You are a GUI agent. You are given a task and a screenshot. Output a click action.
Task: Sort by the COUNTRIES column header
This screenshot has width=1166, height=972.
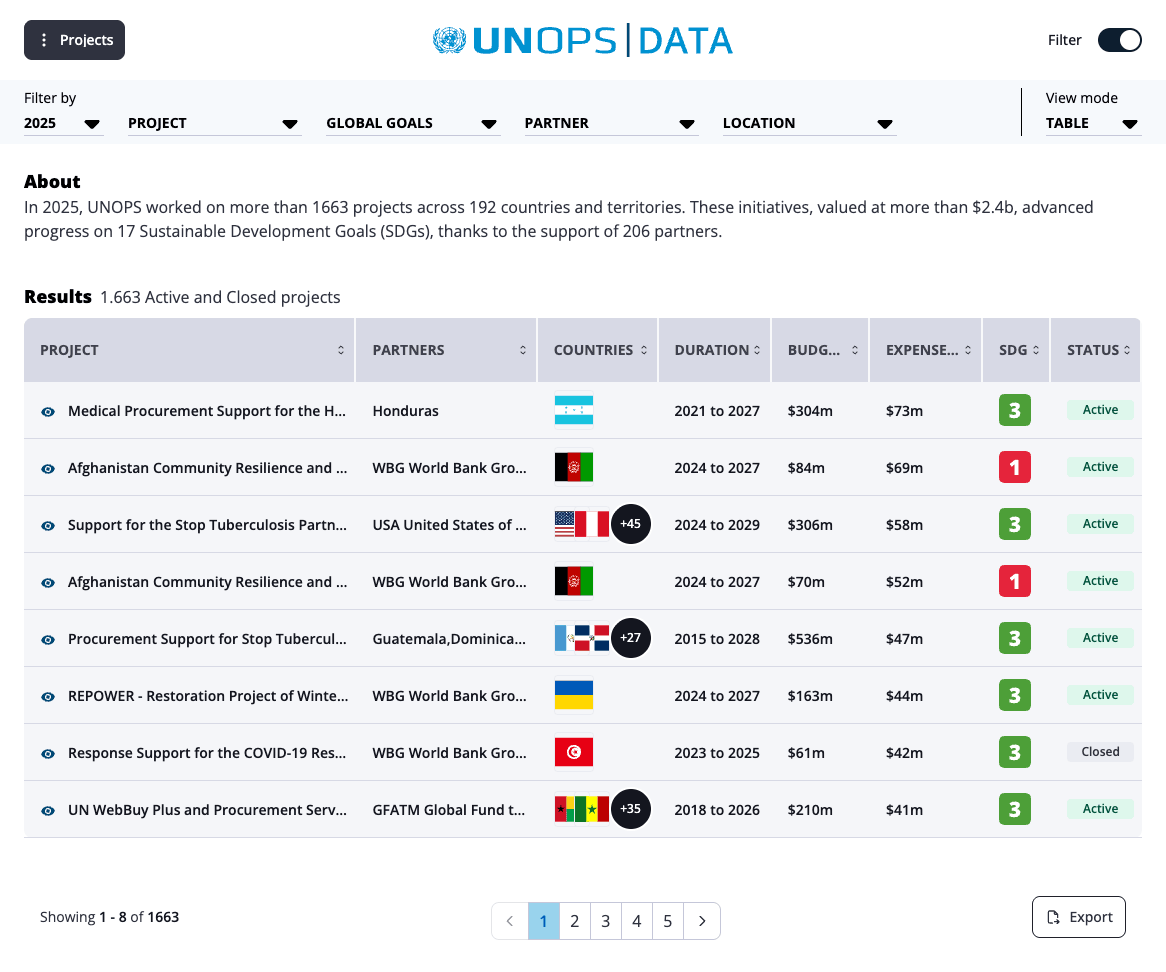(598, 350)
